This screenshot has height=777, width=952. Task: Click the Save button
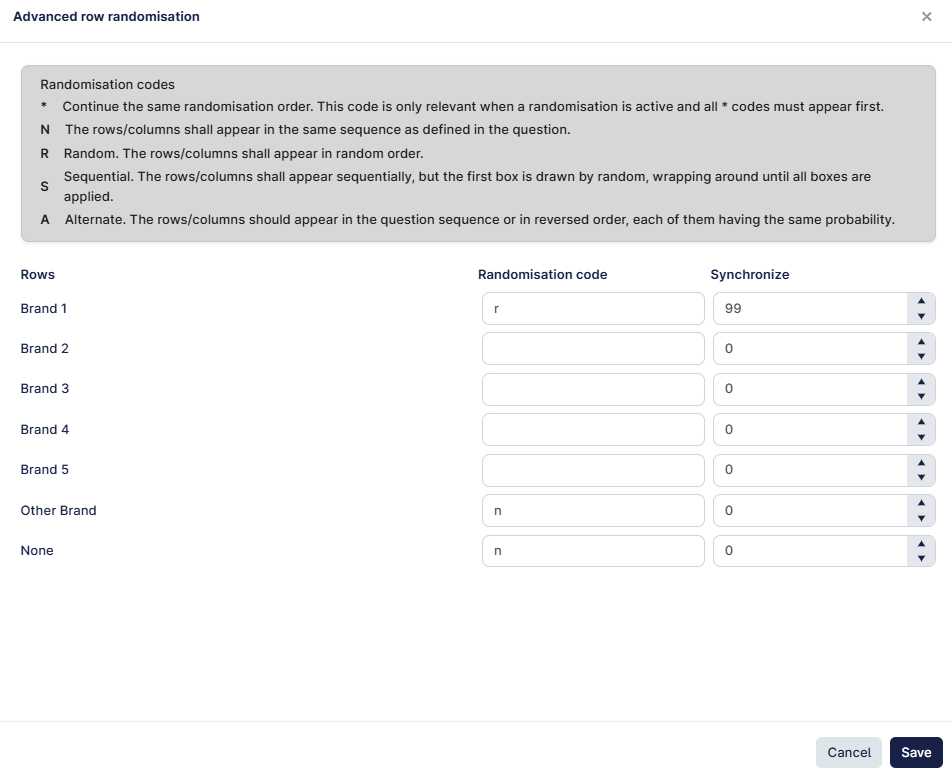(916, 753)
